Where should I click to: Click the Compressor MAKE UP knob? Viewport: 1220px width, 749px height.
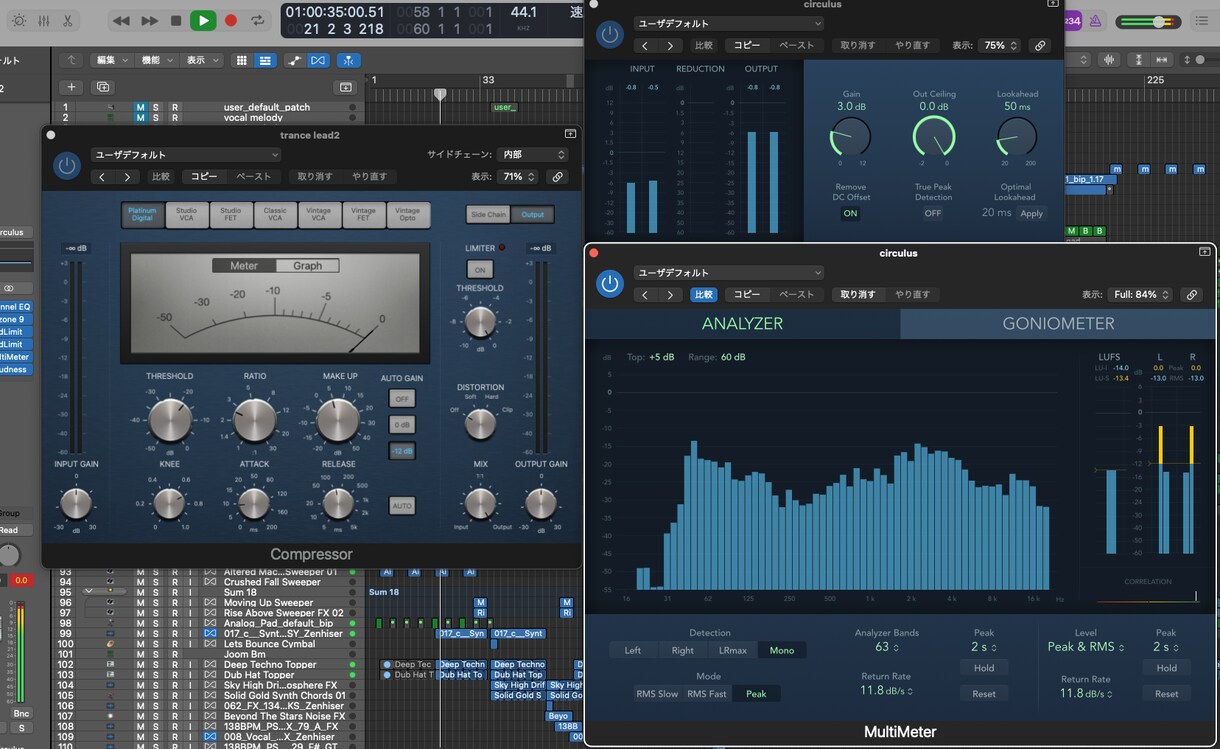[339, 420]
